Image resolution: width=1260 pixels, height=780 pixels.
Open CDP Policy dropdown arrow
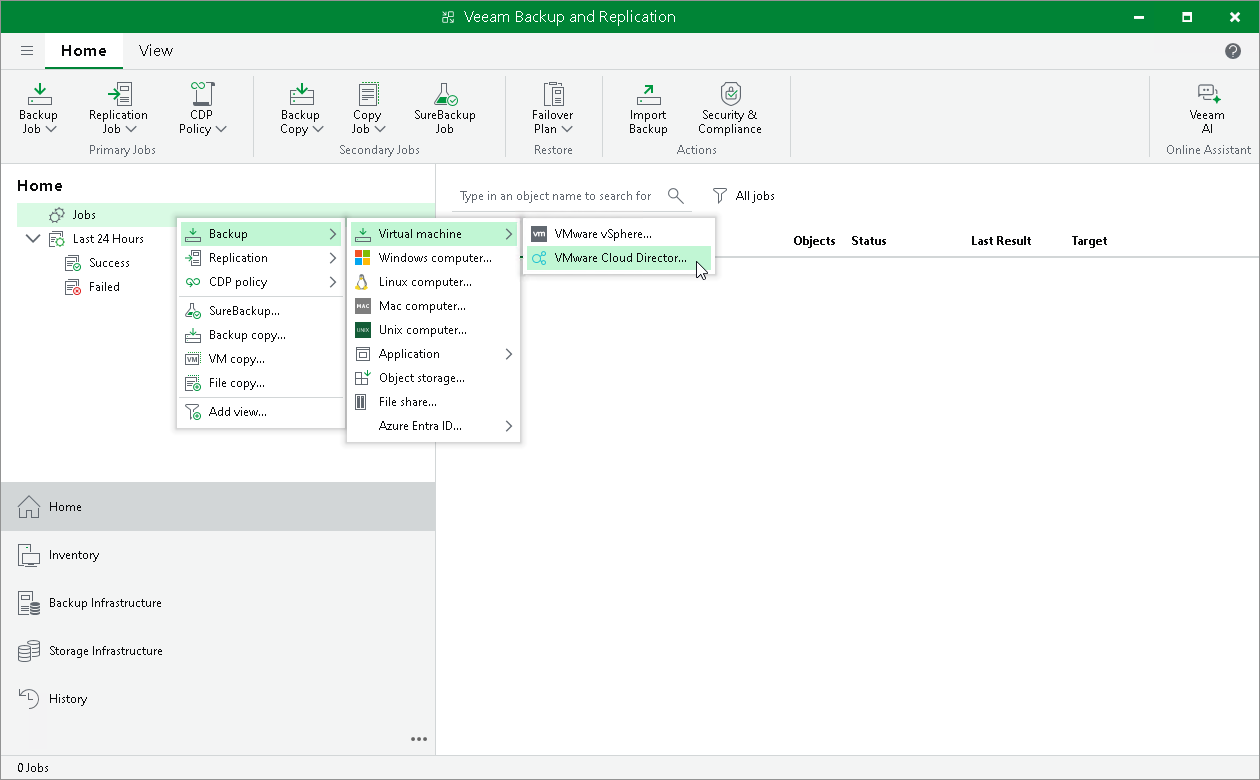coord(221,129)
